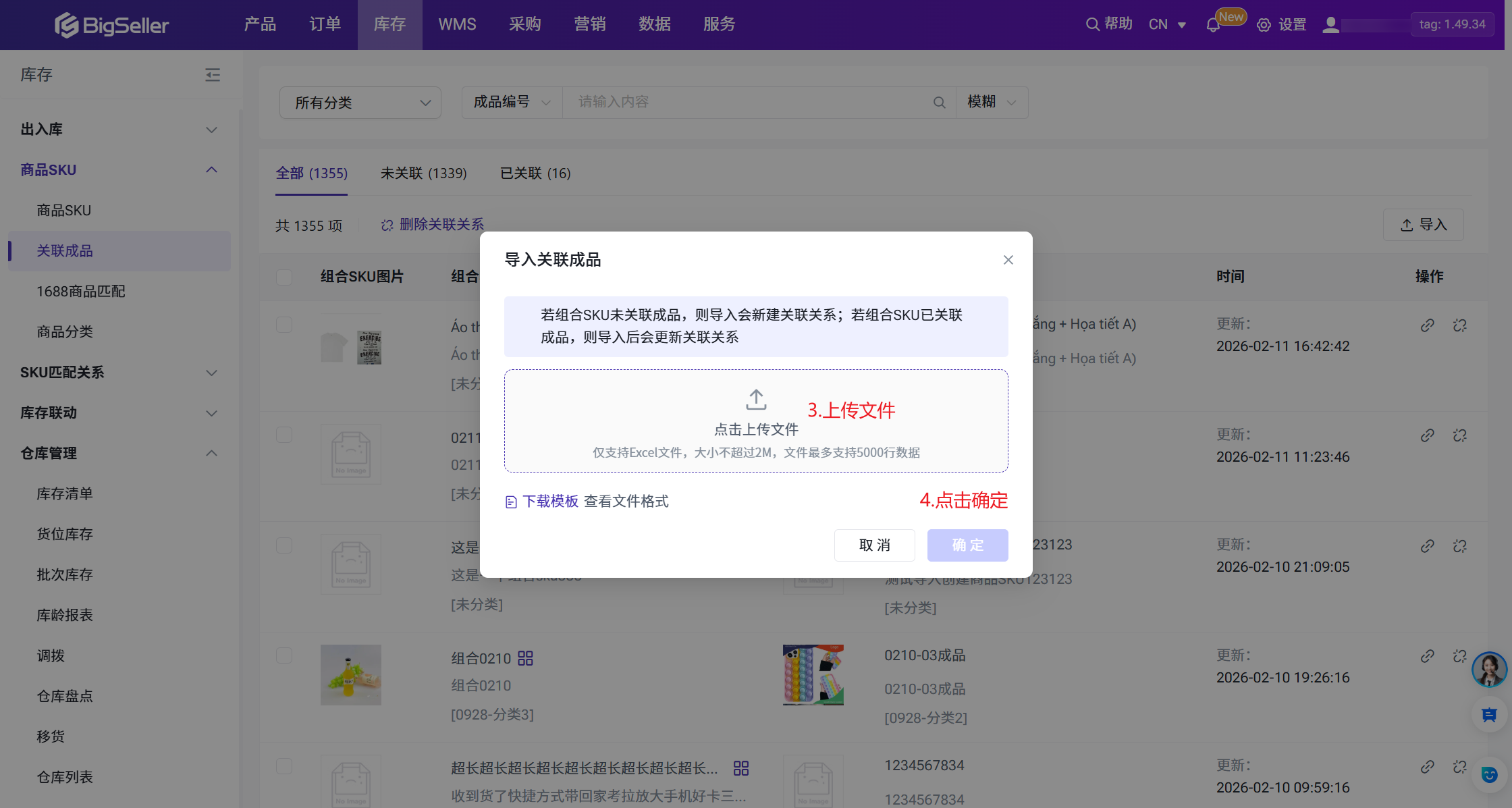1512x808 pixels.
Task: Open the WMS top menu
Action: pyautogui.click(x=457, y=24)
